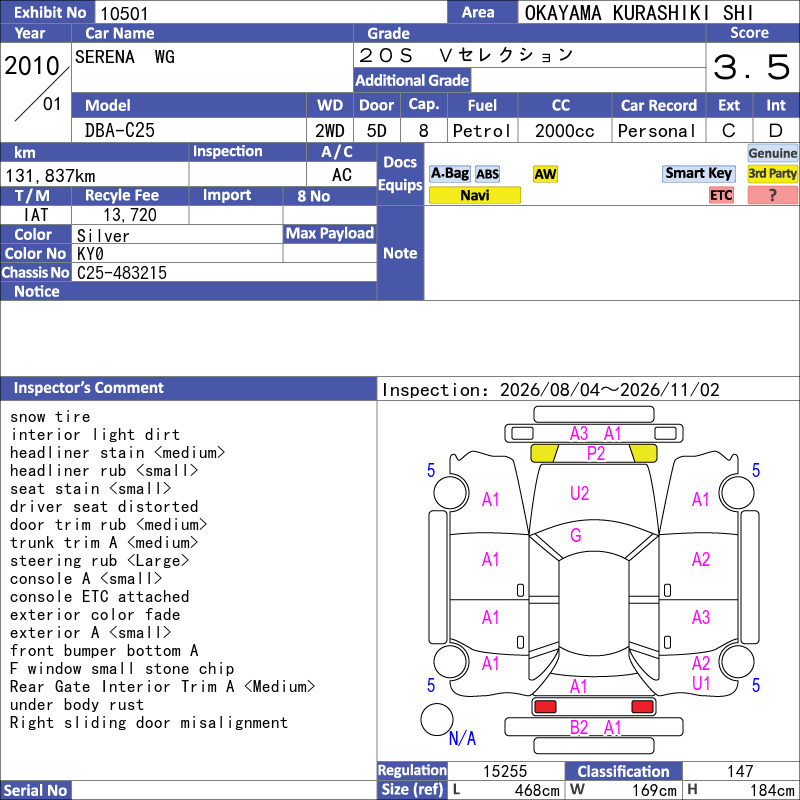Click the red ETC badge

(721, 195)
